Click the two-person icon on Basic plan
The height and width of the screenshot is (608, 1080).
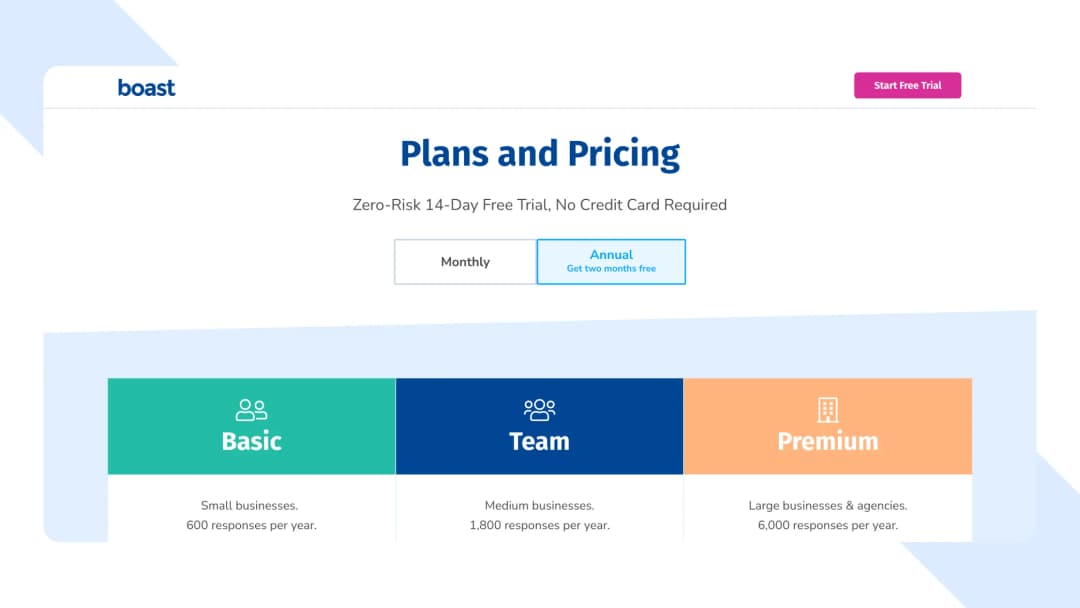(x=251, y=409)
